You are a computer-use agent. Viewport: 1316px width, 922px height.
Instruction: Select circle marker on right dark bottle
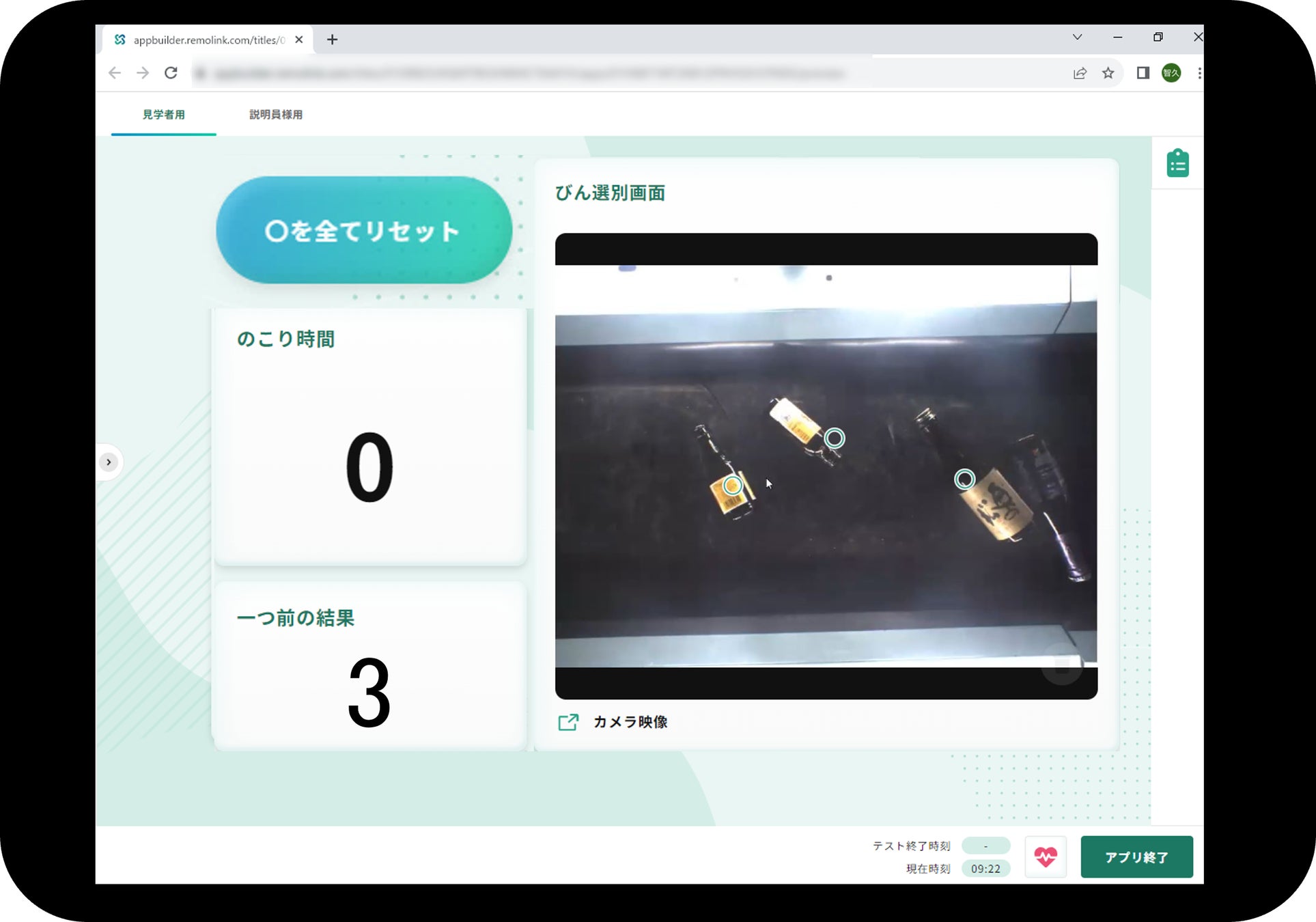(x=964, y=479)
